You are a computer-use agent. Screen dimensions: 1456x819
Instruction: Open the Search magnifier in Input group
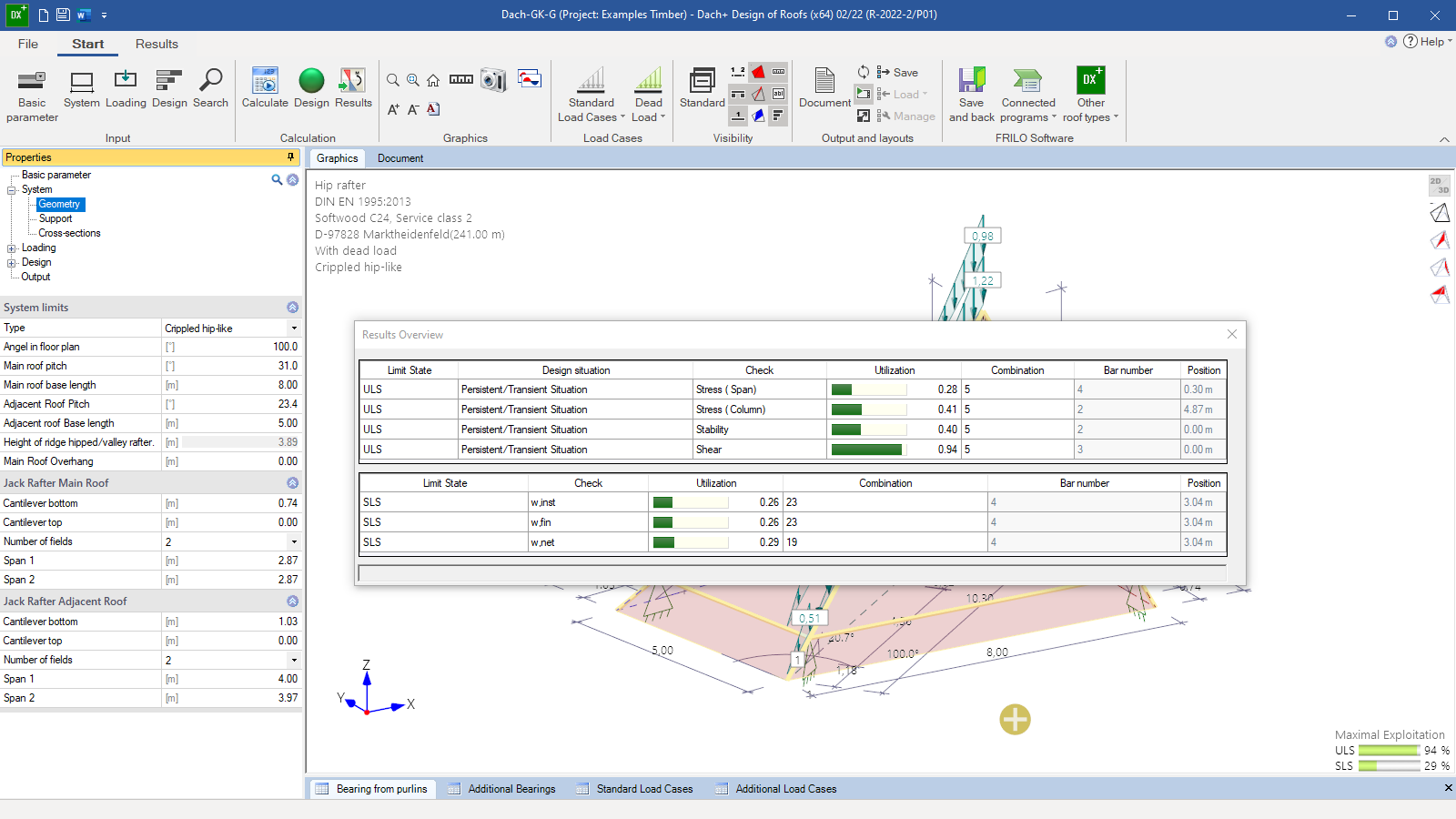click(210, 88)
